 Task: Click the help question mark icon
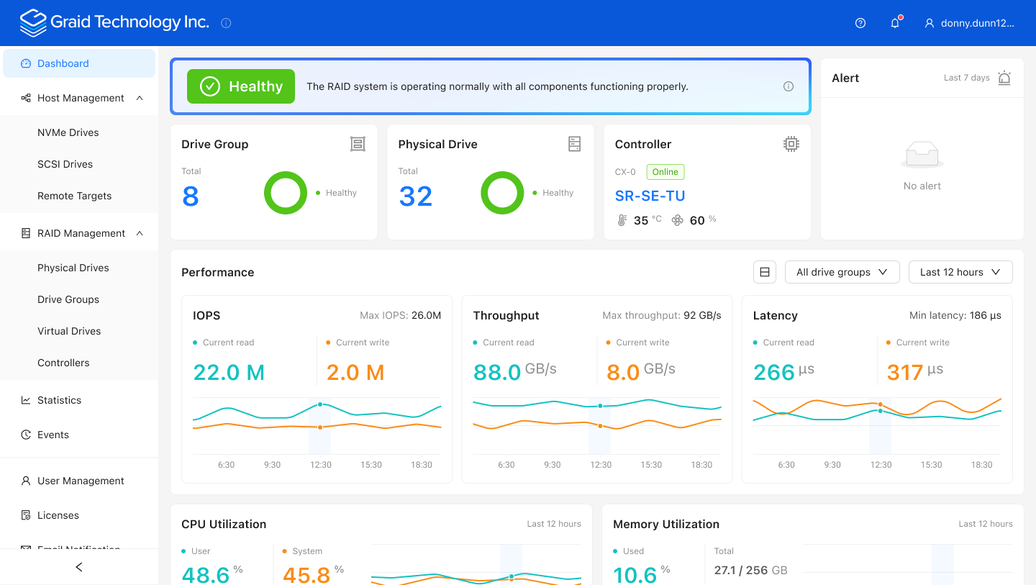pos(860,23)
